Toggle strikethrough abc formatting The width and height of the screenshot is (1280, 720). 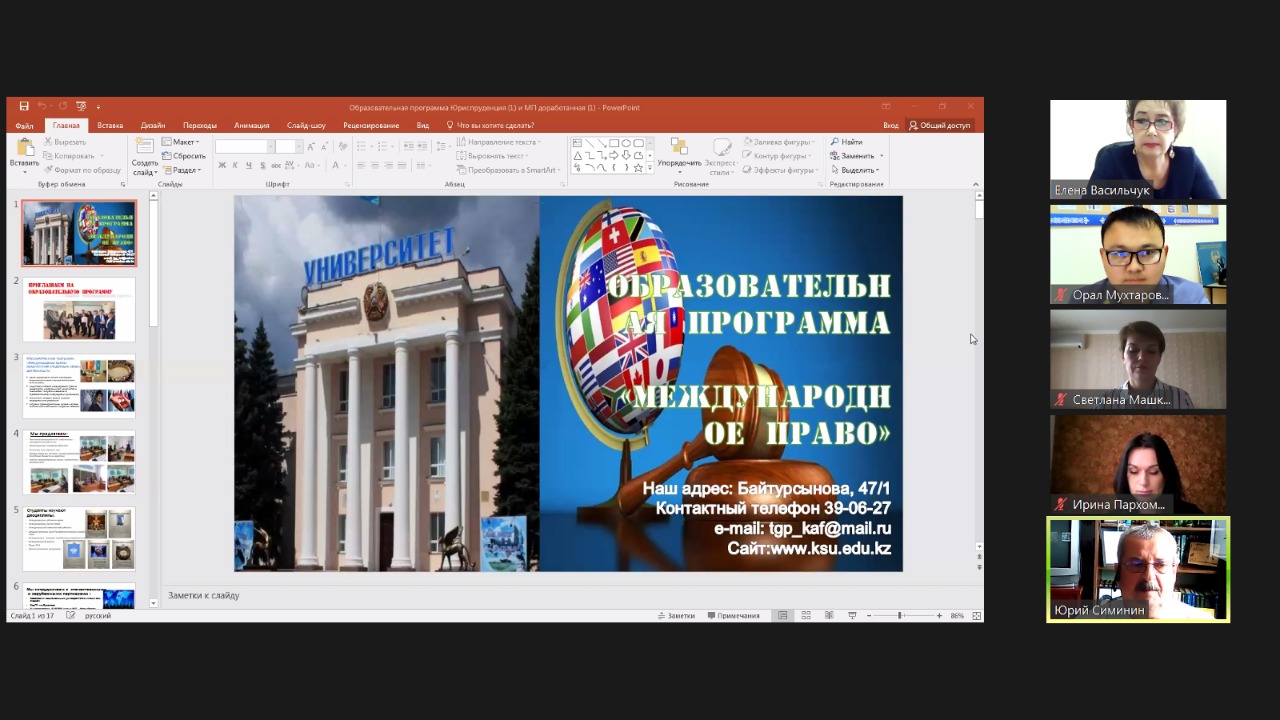[276, 165]
